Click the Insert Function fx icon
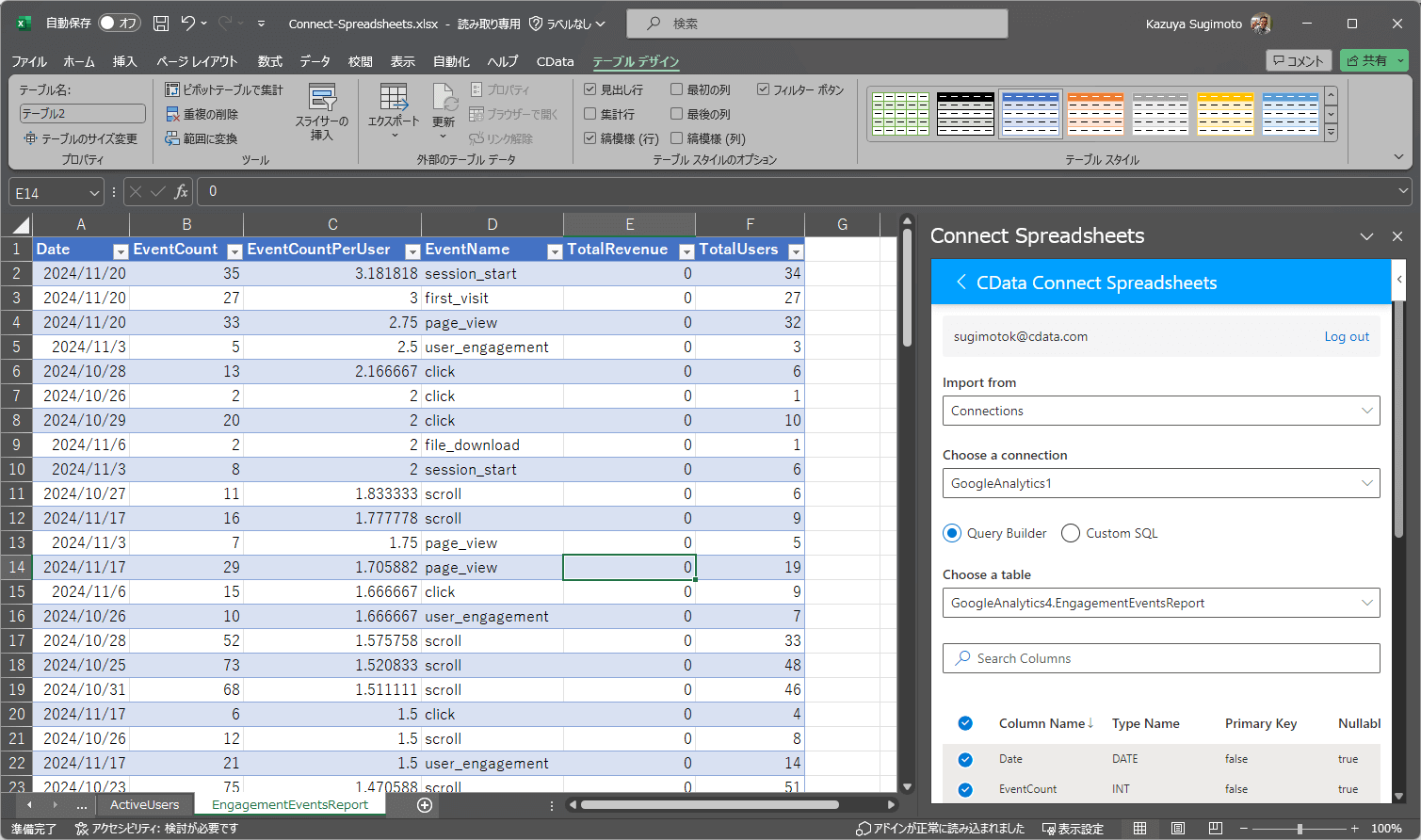Screen dimensions: 1421x840 181,192
